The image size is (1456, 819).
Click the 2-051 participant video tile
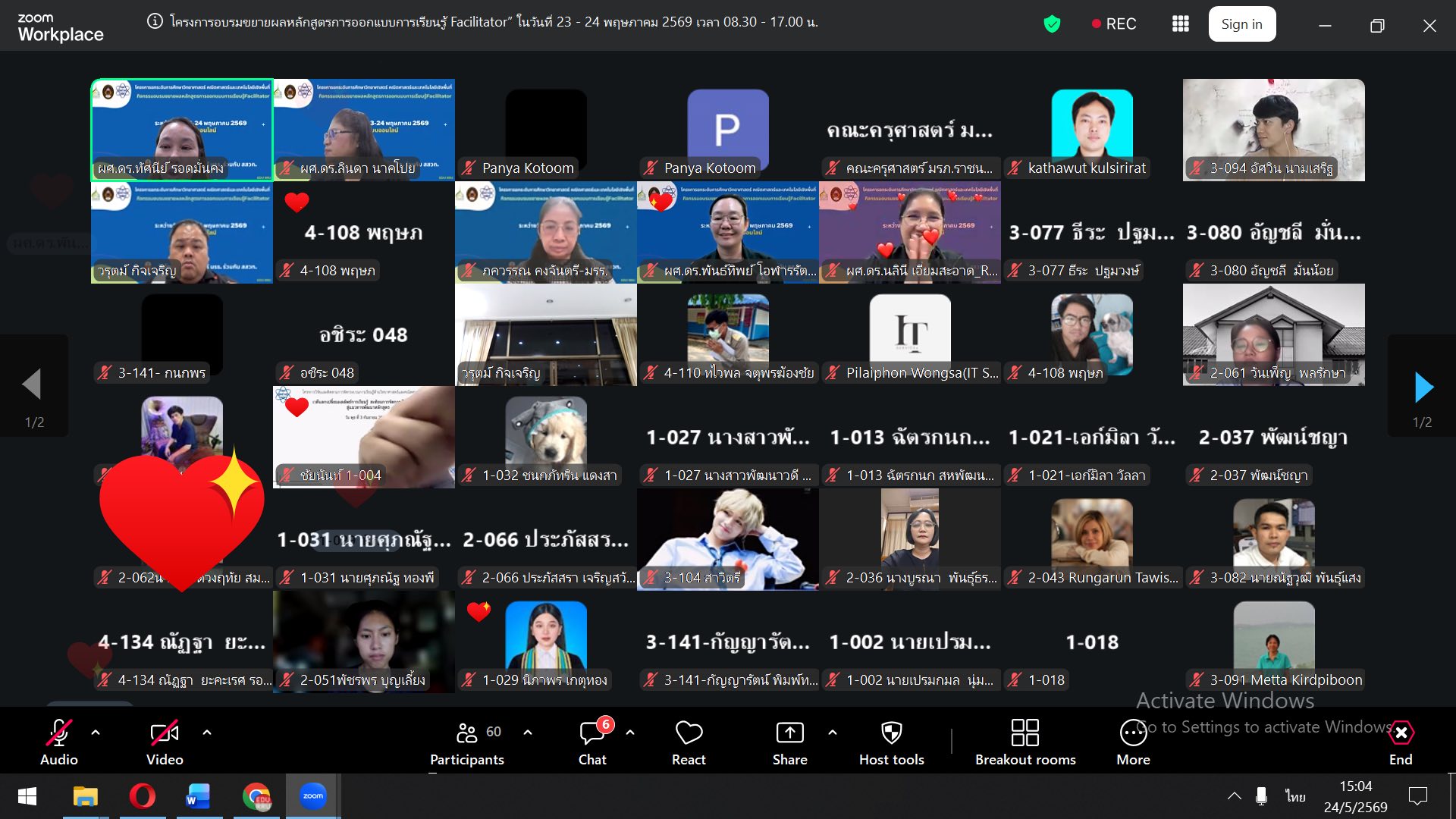point(364,642)
